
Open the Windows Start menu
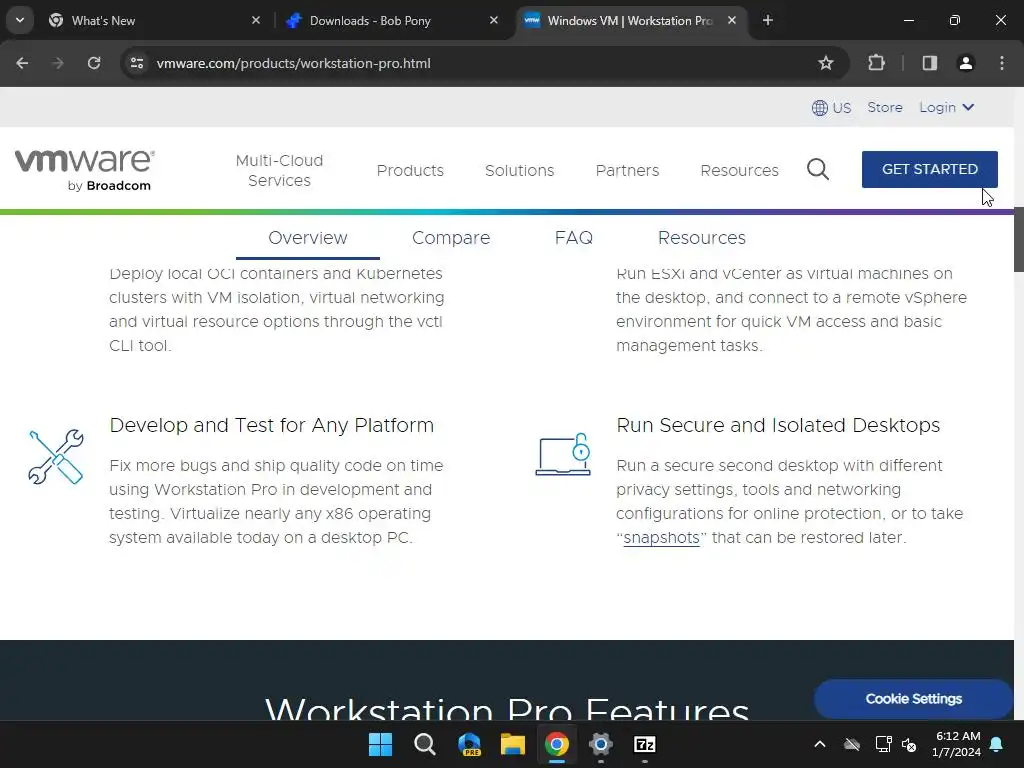380,744
